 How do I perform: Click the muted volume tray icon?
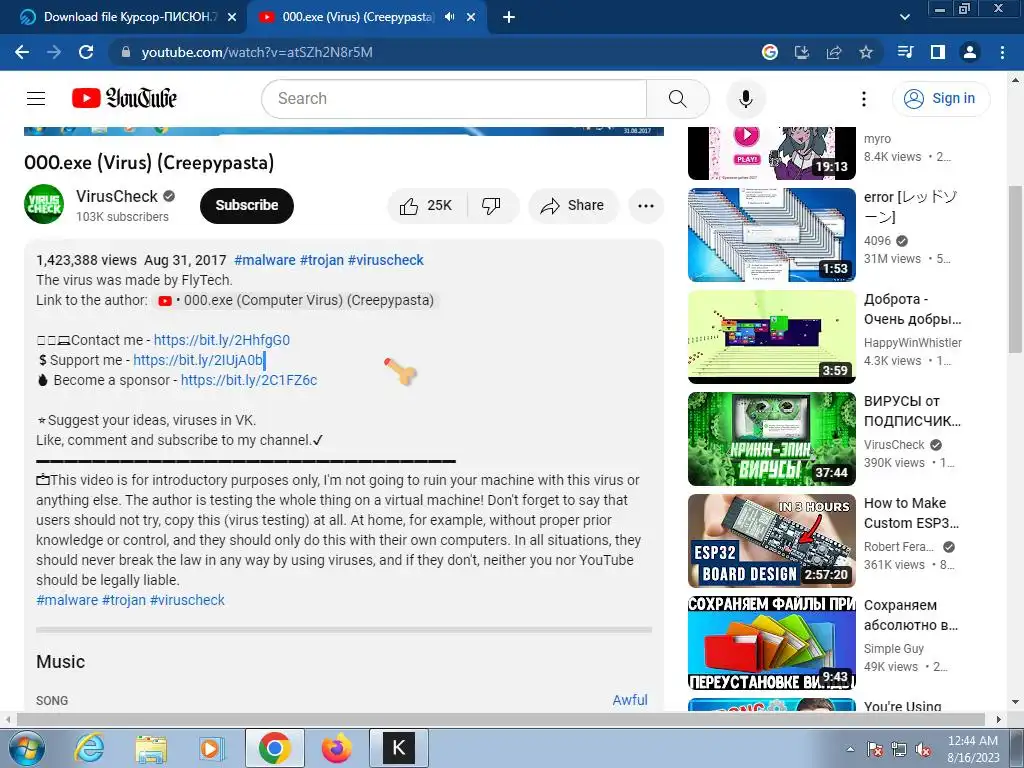coord(923,750)
